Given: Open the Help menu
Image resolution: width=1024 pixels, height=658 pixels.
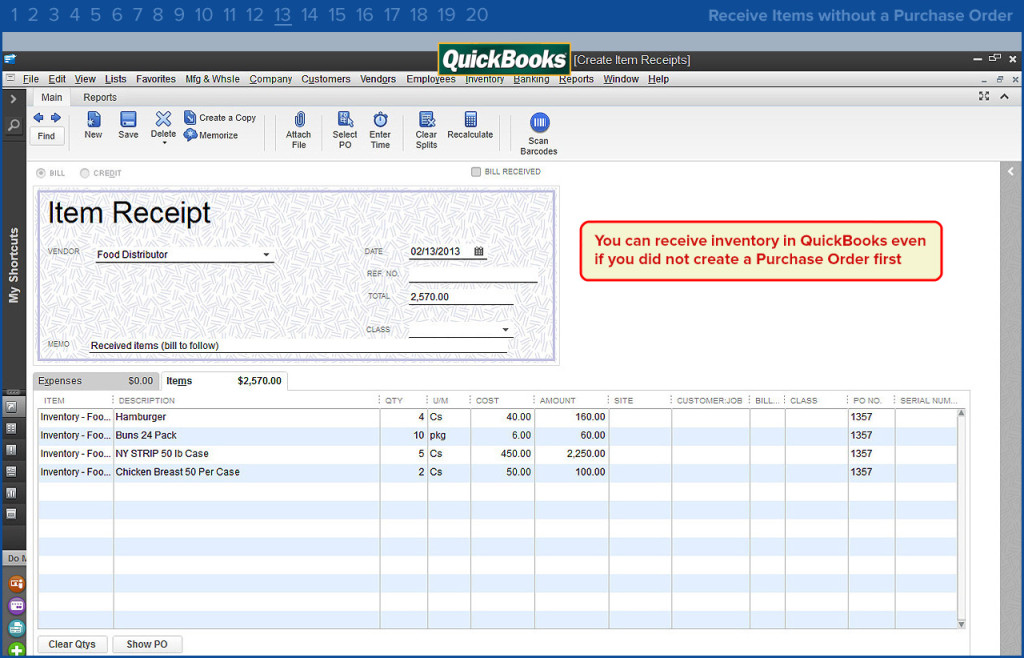Looking at the screenshot, I should click(658, 79).
